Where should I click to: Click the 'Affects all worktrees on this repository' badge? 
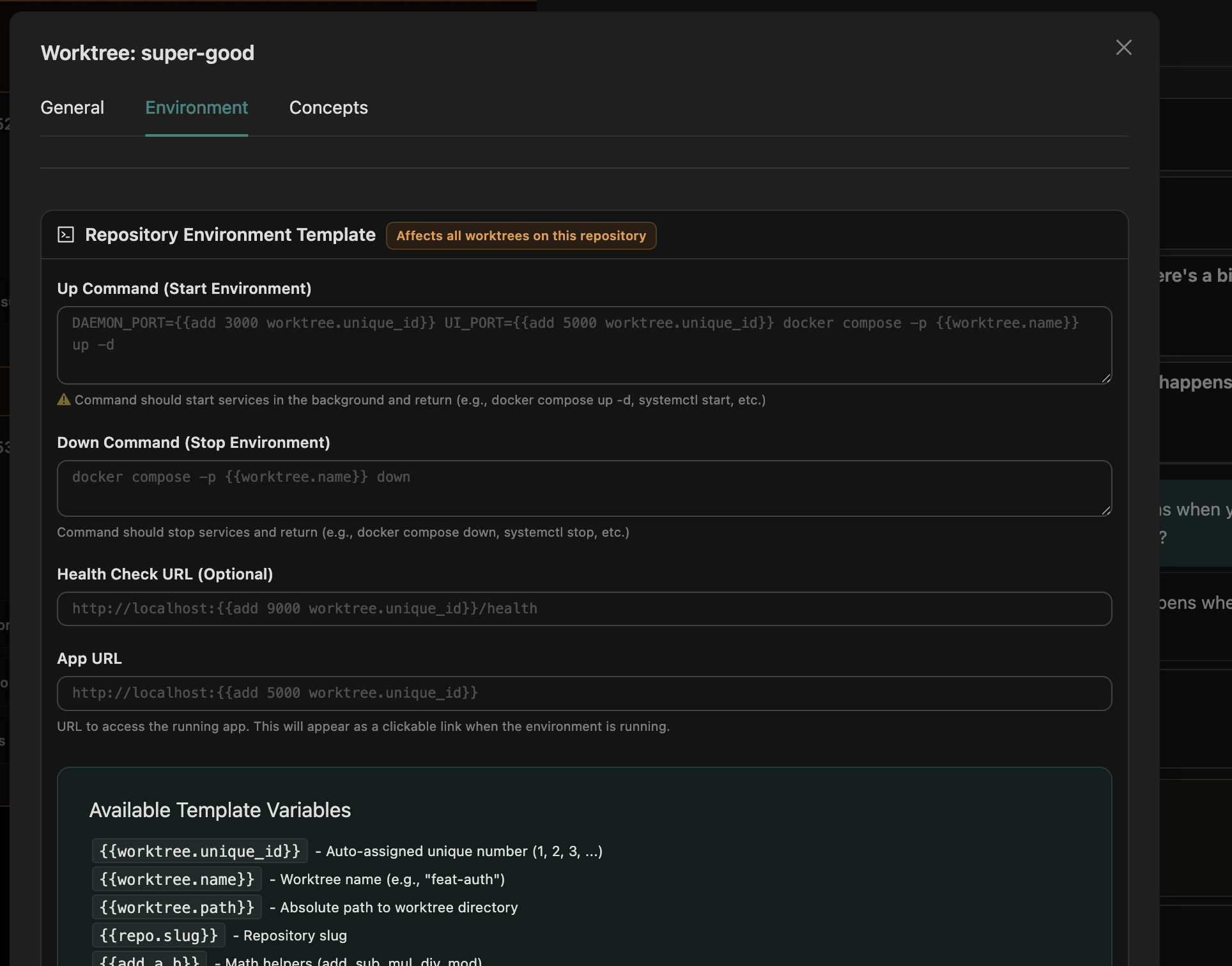click(x=521, y=235)
